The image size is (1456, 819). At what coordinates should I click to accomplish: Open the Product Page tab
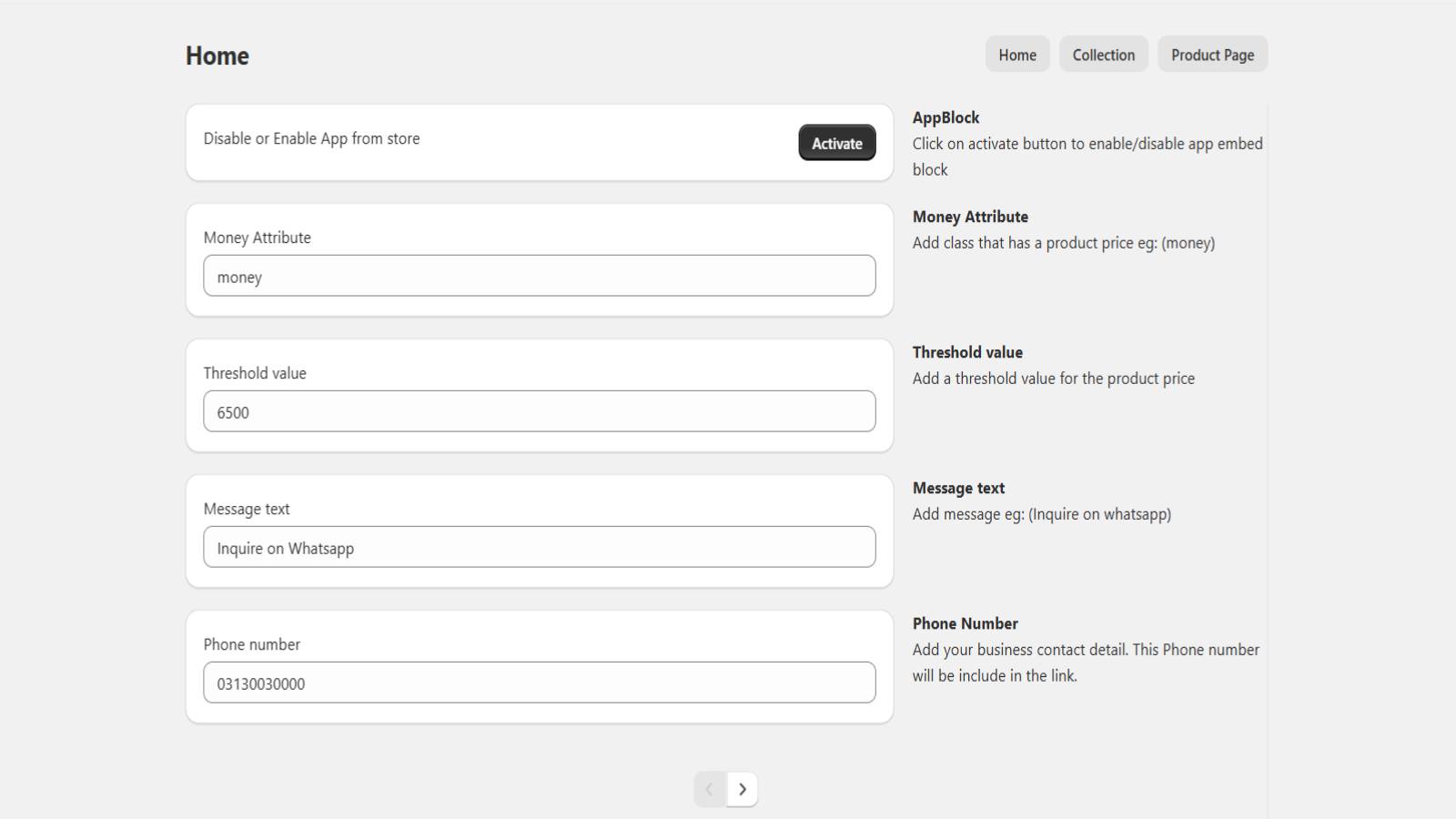[x=1212, y=55]
